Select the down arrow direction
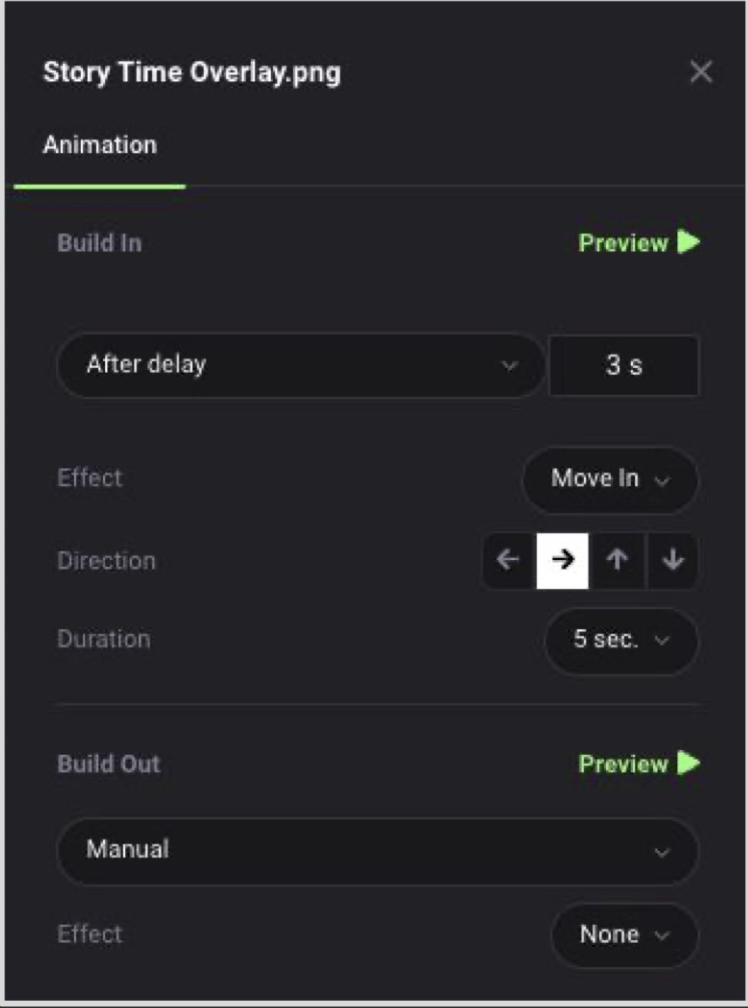Image resolution: width=748 pixels, height=1008 pixels. click(x=672, y=561)
